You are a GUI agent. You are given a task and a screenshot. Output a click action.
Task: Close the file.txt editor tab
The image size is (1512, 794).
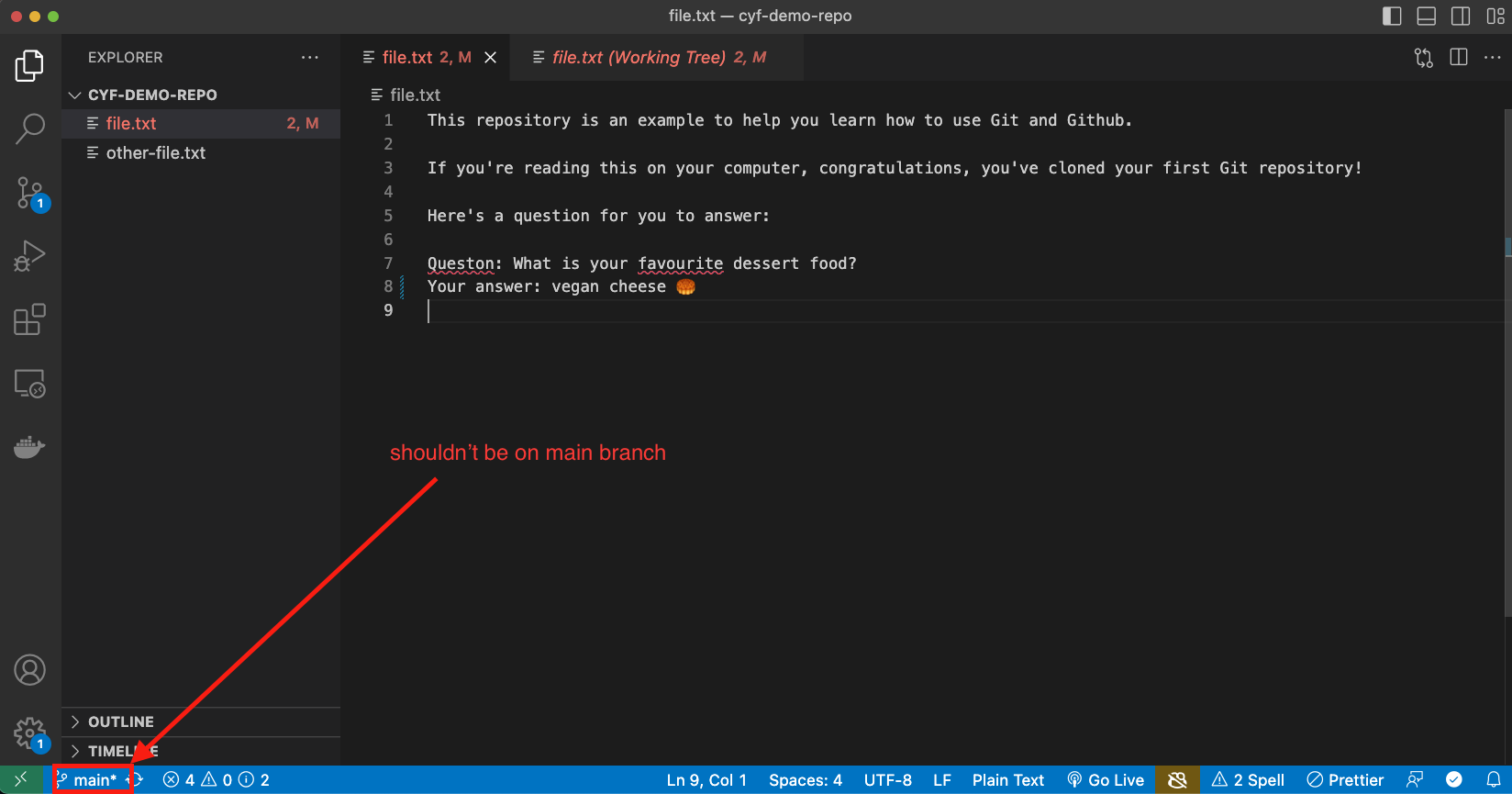491,58
